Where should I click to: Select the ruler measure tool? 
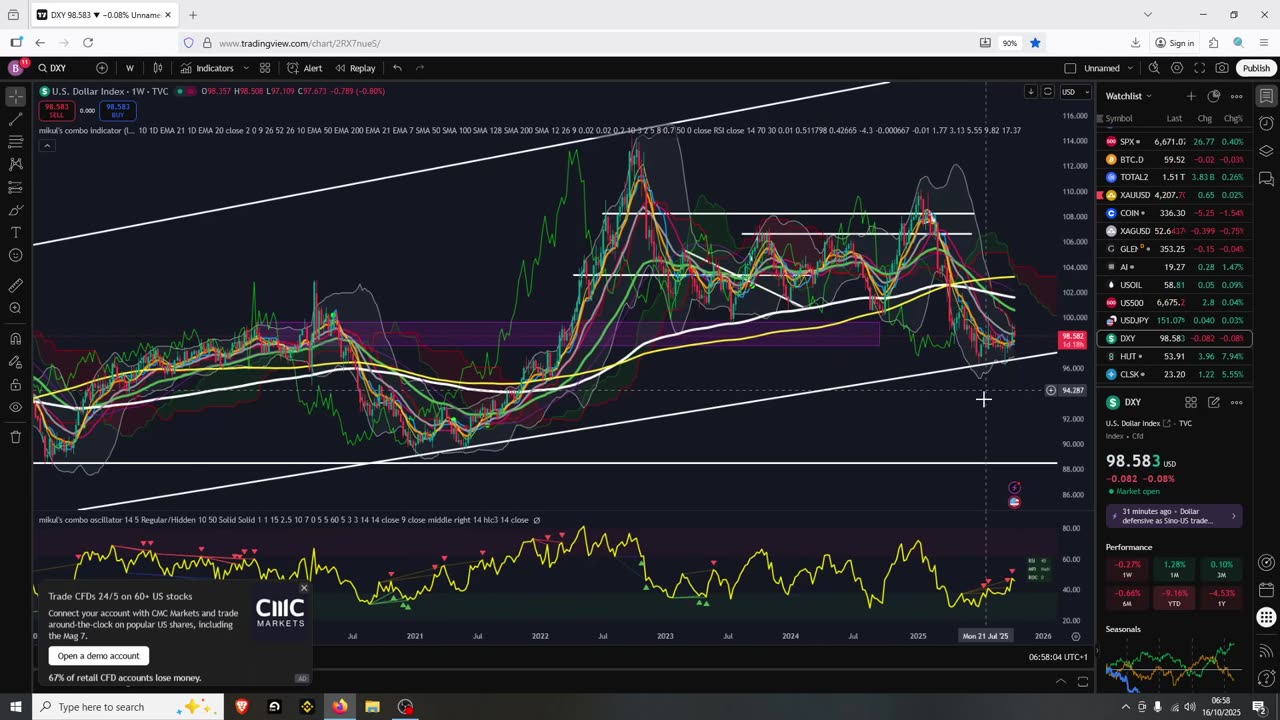tap(16, 285)
